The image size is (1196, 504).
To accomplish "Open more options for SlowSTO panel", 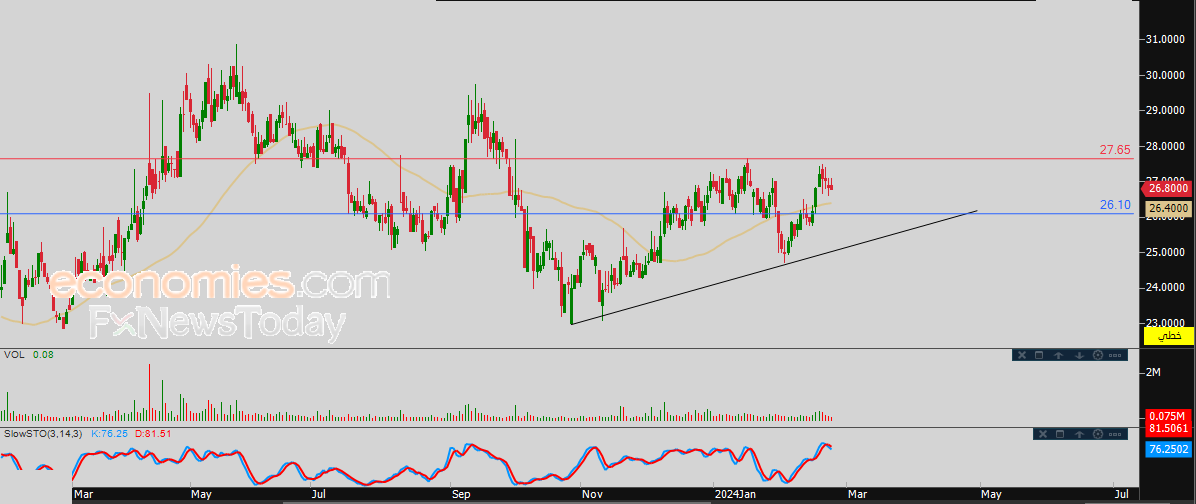I will tap(1115, 434).
